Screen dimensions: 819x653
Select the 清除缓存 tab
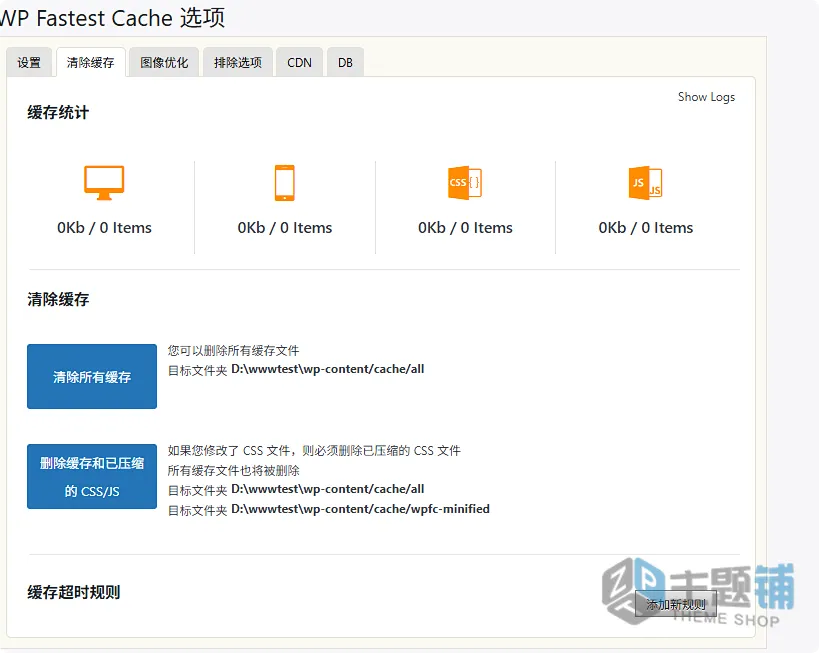[90, 63]
